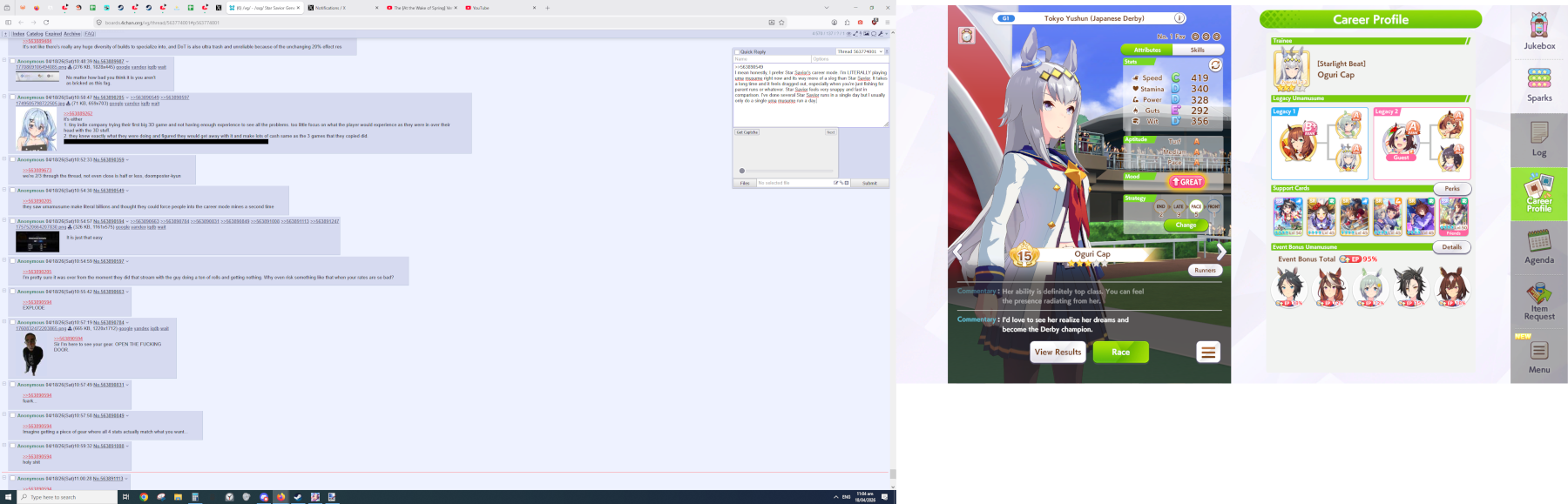The width and height of the screenshot is (1568, 504).
Task: Click the info icon next to Tokyo Yushun title
Action: [1179, 18]
